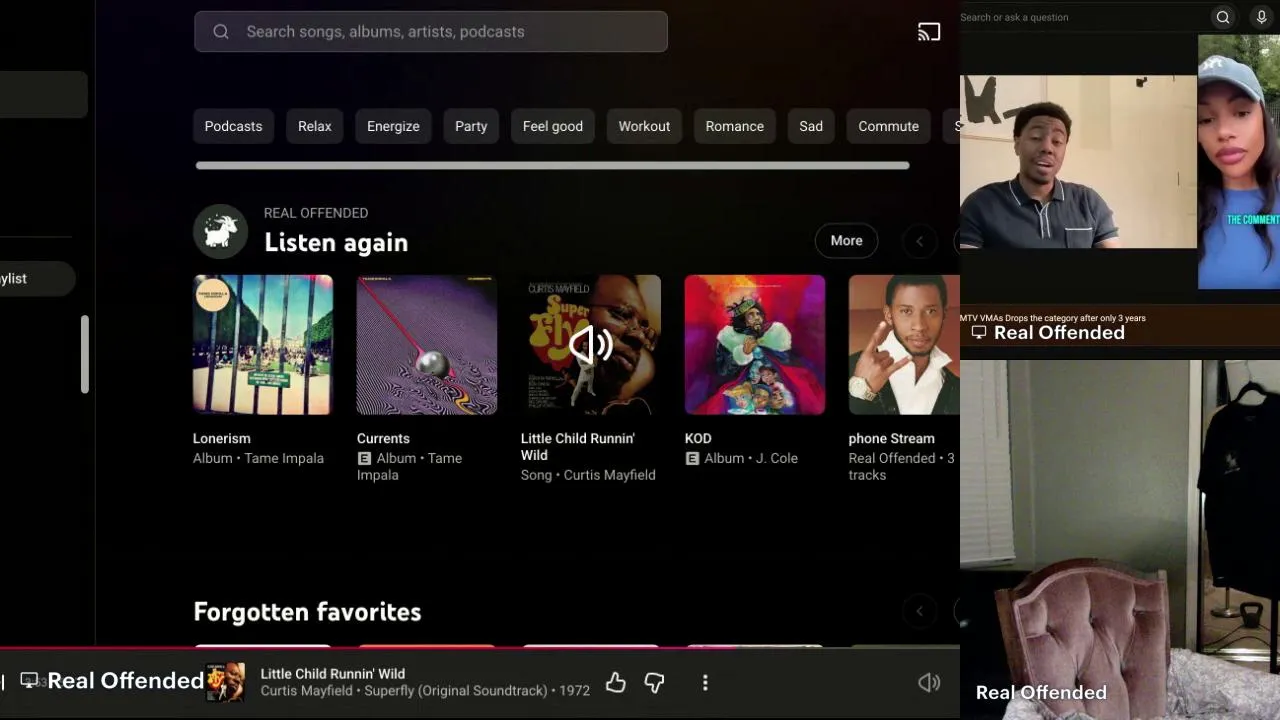Click the left sidebar vertical scrollbar
Image resolution: width=1280 pixels, height=720 pixels.
click(x=85, y=355)
